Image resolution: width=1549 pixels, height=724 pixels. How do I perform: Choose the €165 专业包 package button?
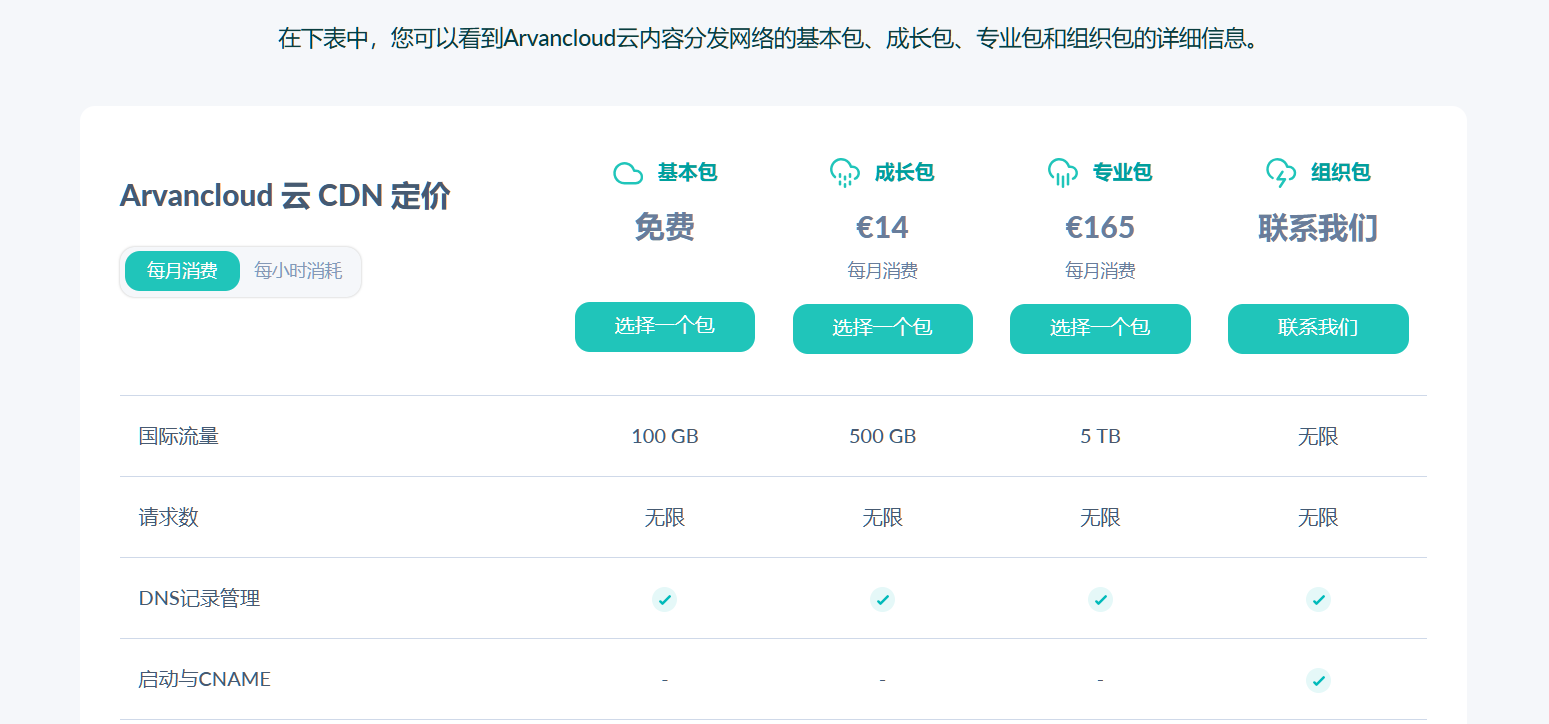pyautogui.click(x=1100, y=329)
